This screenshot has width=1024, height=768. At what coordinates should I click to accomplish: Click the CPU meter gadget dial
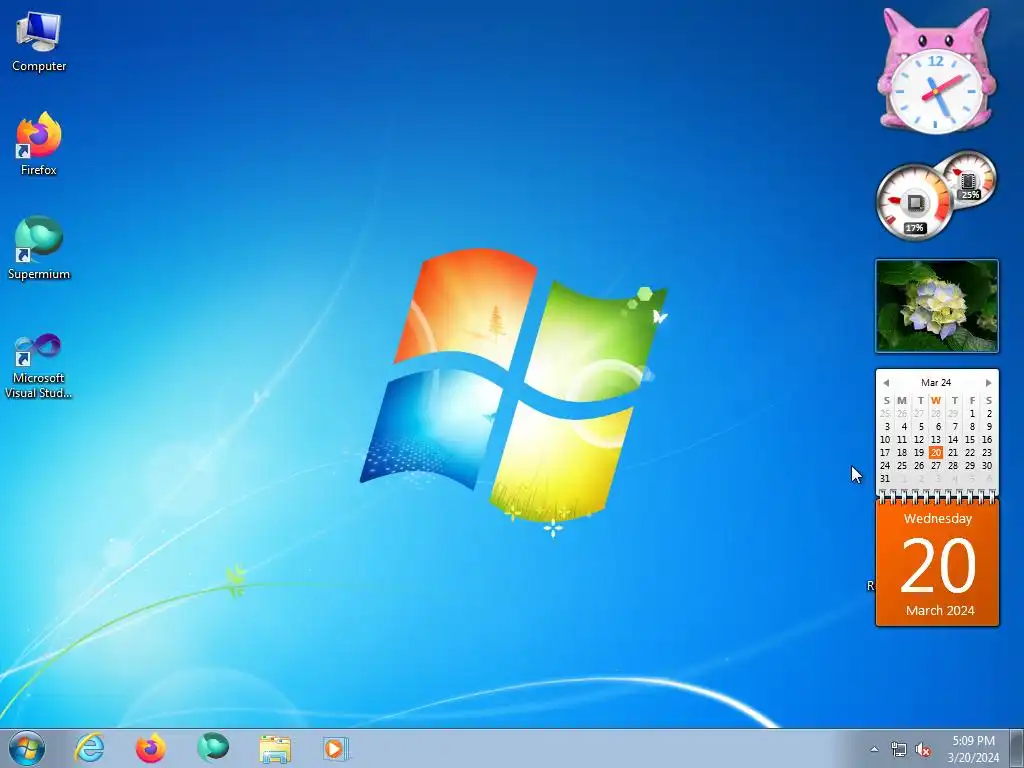click(914, 202)
